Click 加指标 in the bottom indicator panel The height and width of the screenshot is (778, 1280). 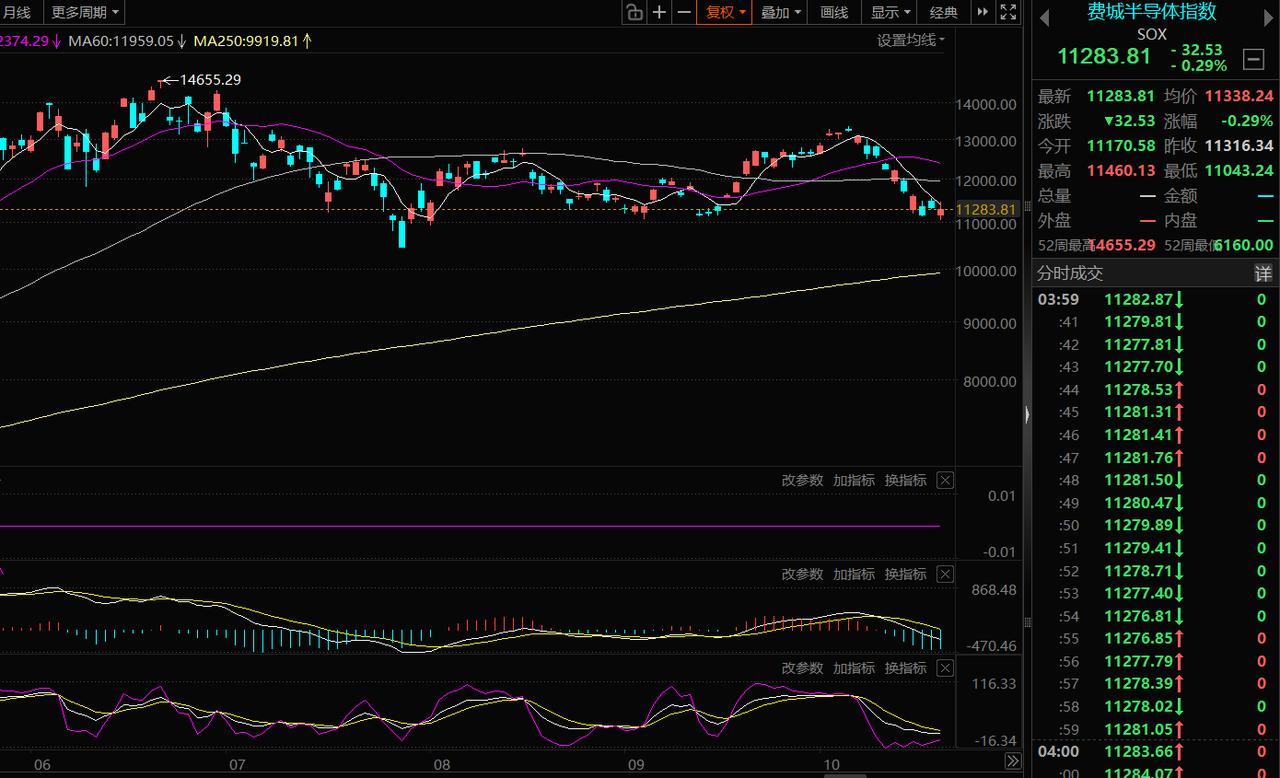pyautogui.click(x=854, y=668)
